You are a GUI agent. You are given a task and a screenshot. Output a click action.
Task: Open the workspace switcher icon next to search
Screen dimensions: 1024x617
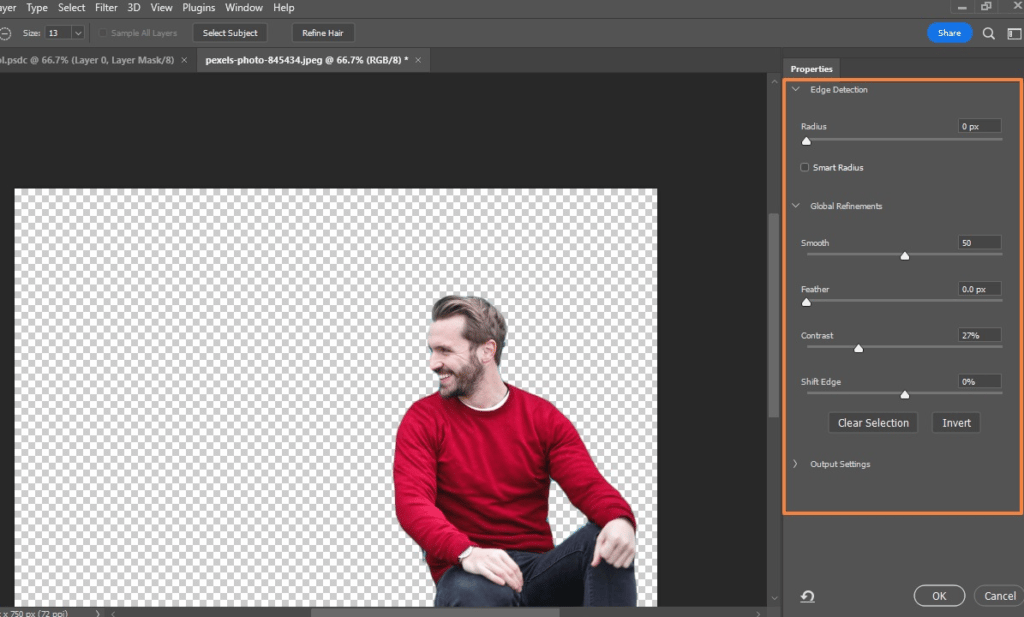(x=1013, y=33)
